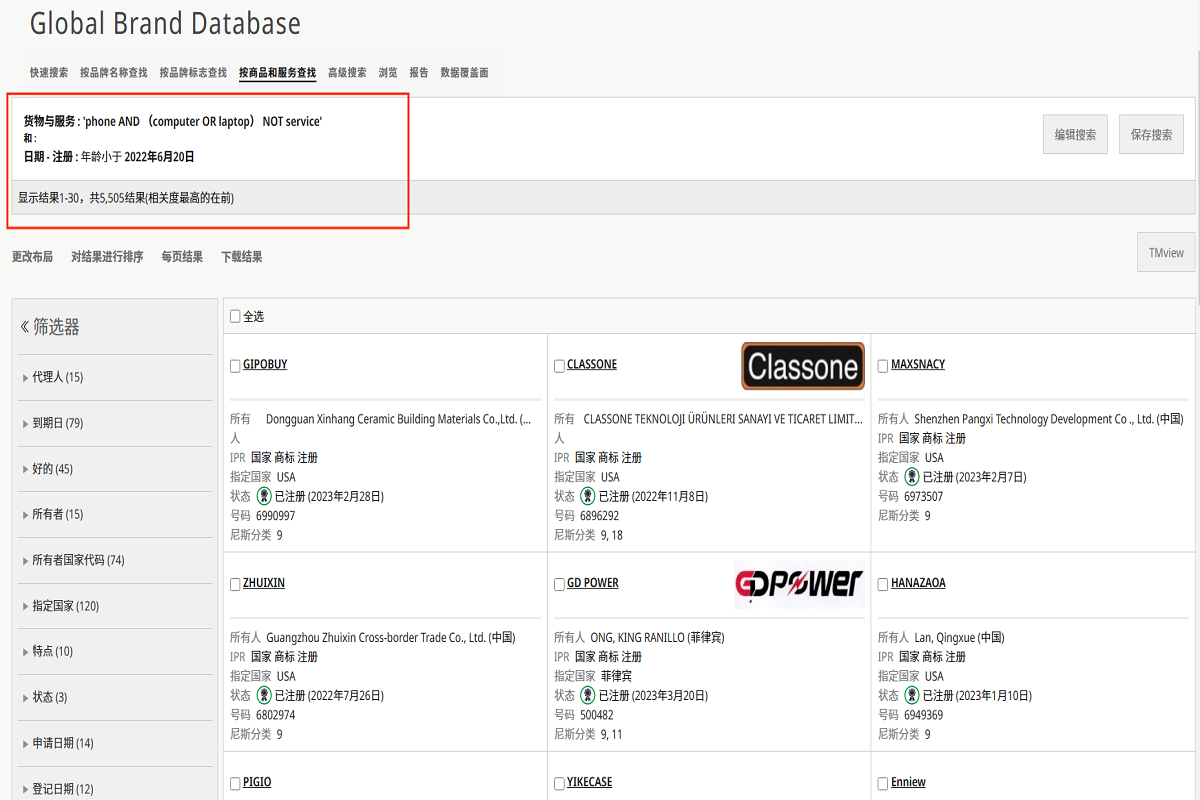Click the registered status icon on ZHUIXIN card

(x=264, y=695)
